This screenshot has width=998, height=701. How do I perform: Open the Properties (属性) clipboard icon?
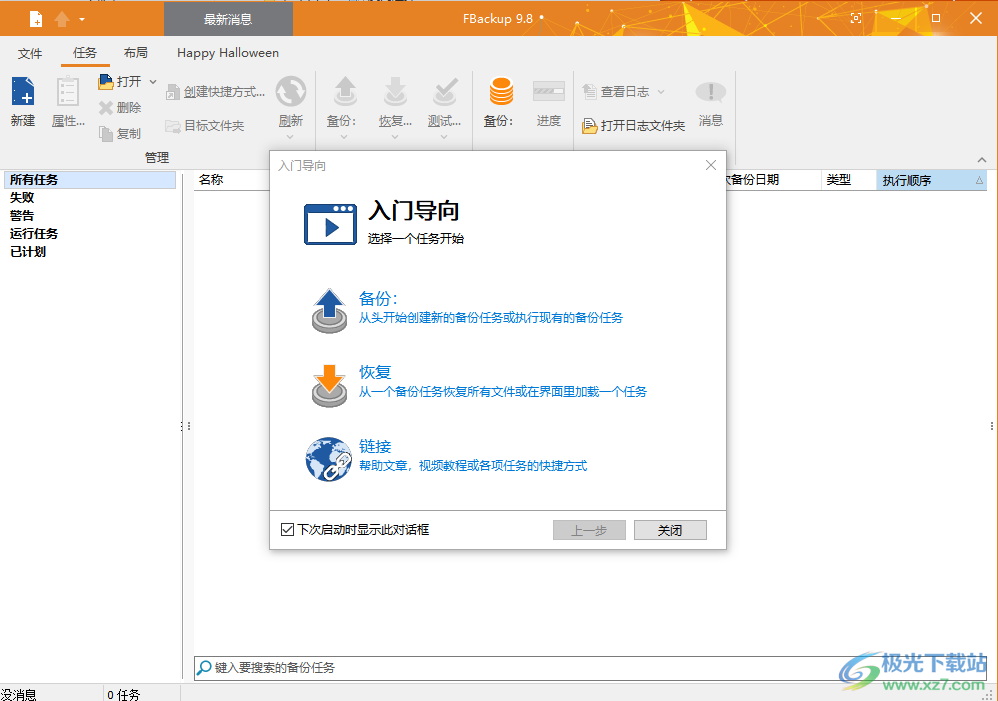pyautogui.click(x=67, y=92)
